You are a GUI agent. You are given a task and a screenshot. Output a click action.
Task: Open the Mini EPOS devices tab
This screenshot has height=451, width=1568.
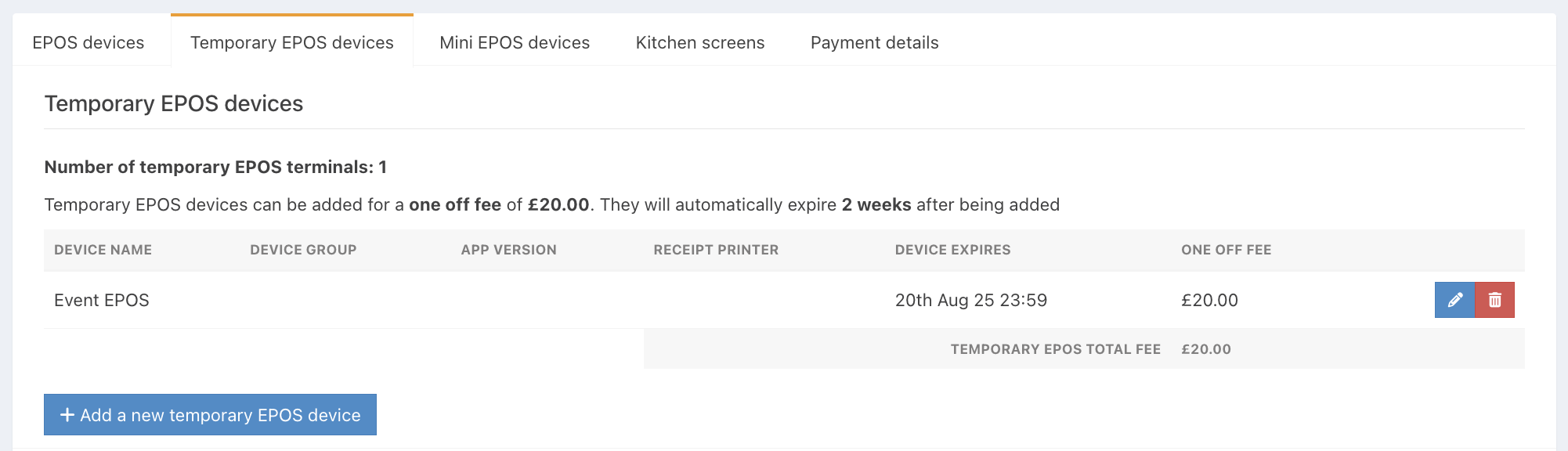(x=515, y=42)
